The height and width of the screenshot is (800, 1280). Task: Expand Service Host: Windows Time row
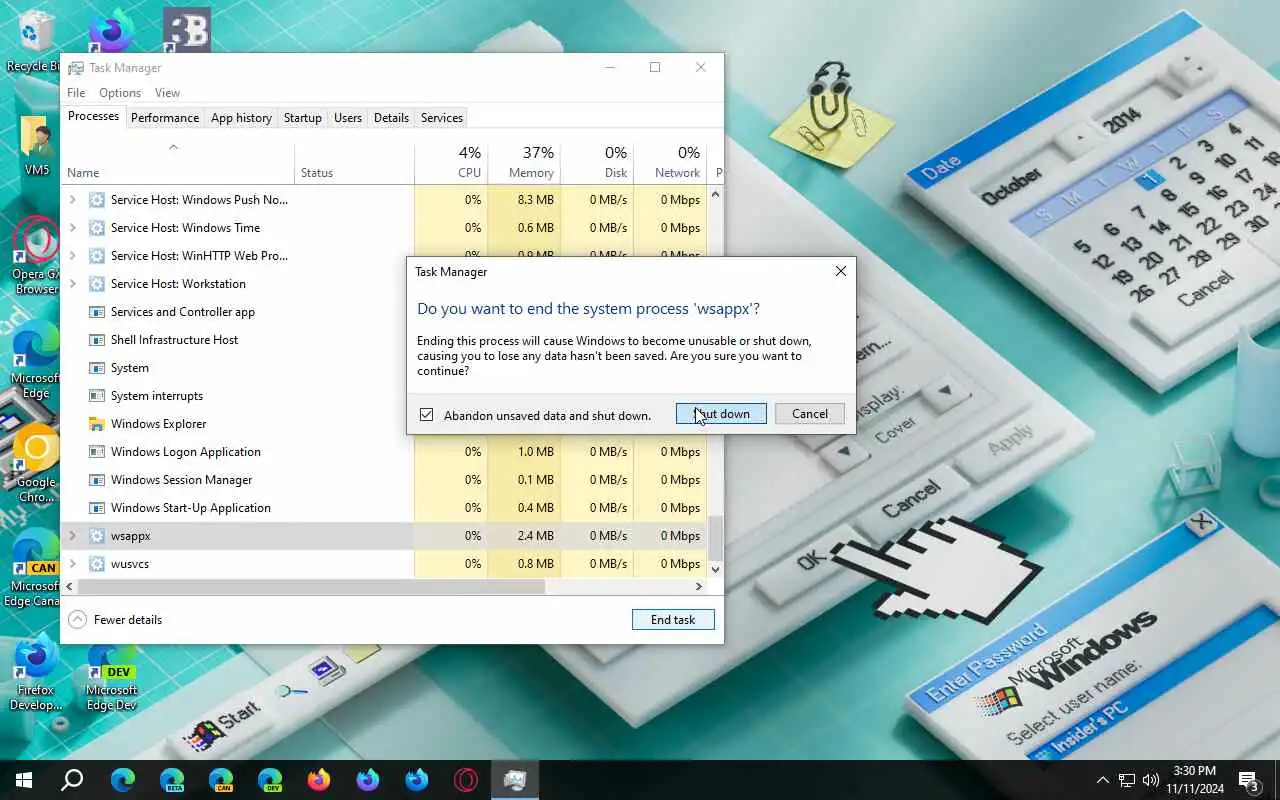click(72, 228)
